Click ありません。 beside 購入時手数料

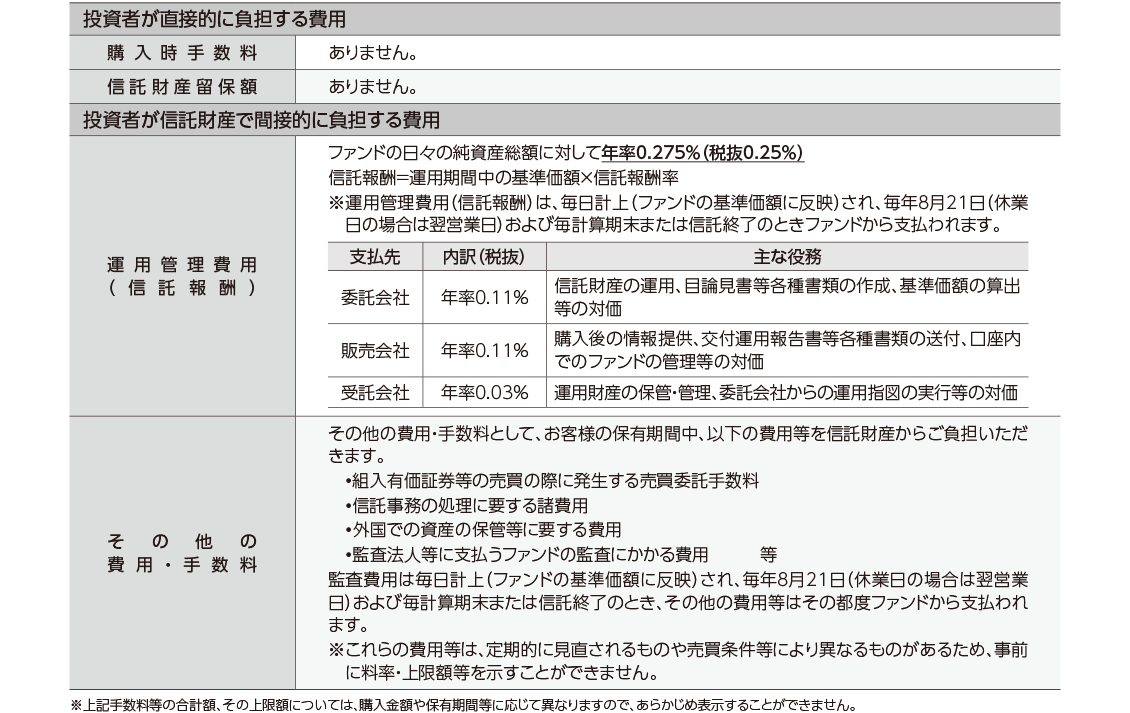[372, 52]
